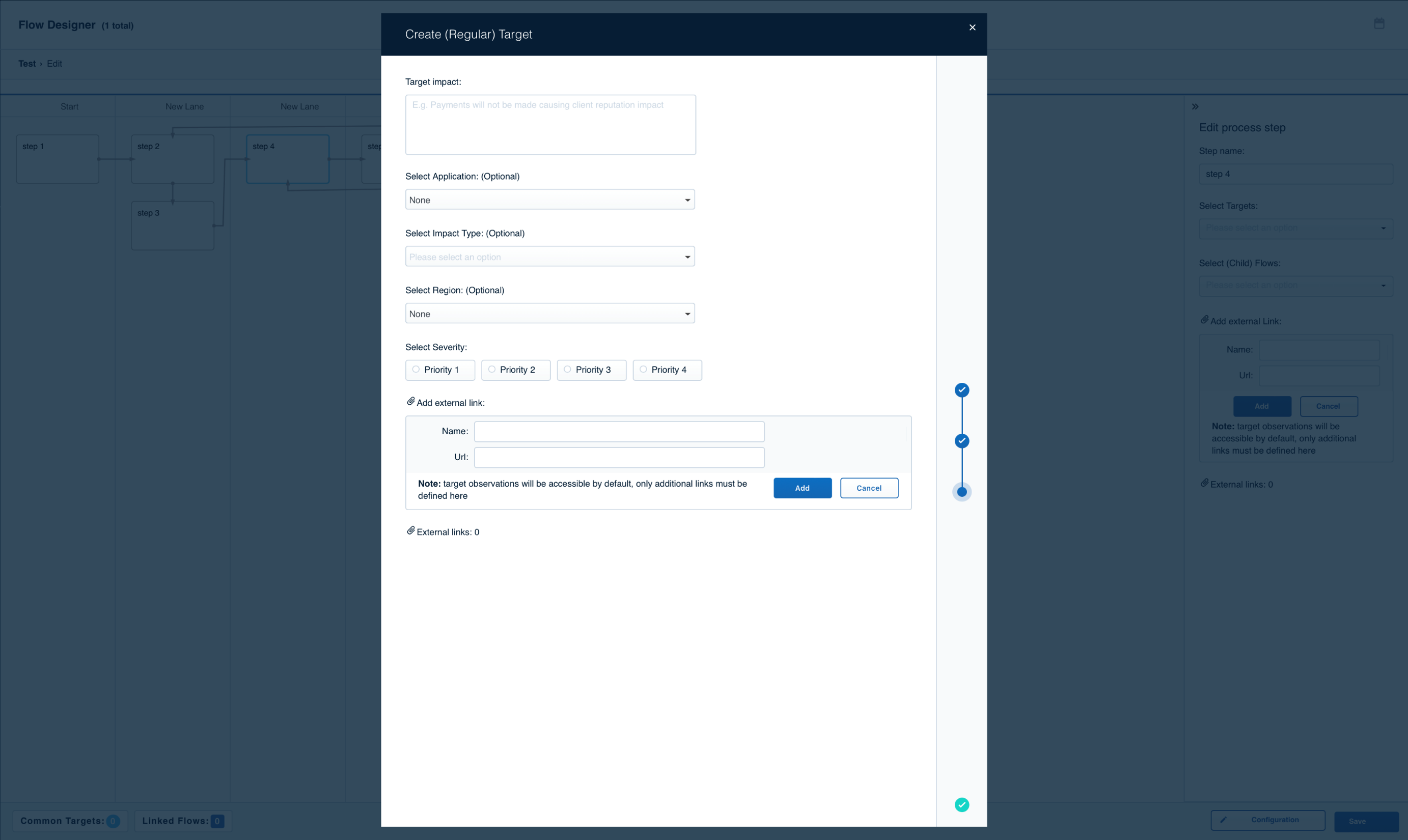Click the second New Lane header
The width and height of the screenshot is (1408, 840).
click(x=299, y=106)
